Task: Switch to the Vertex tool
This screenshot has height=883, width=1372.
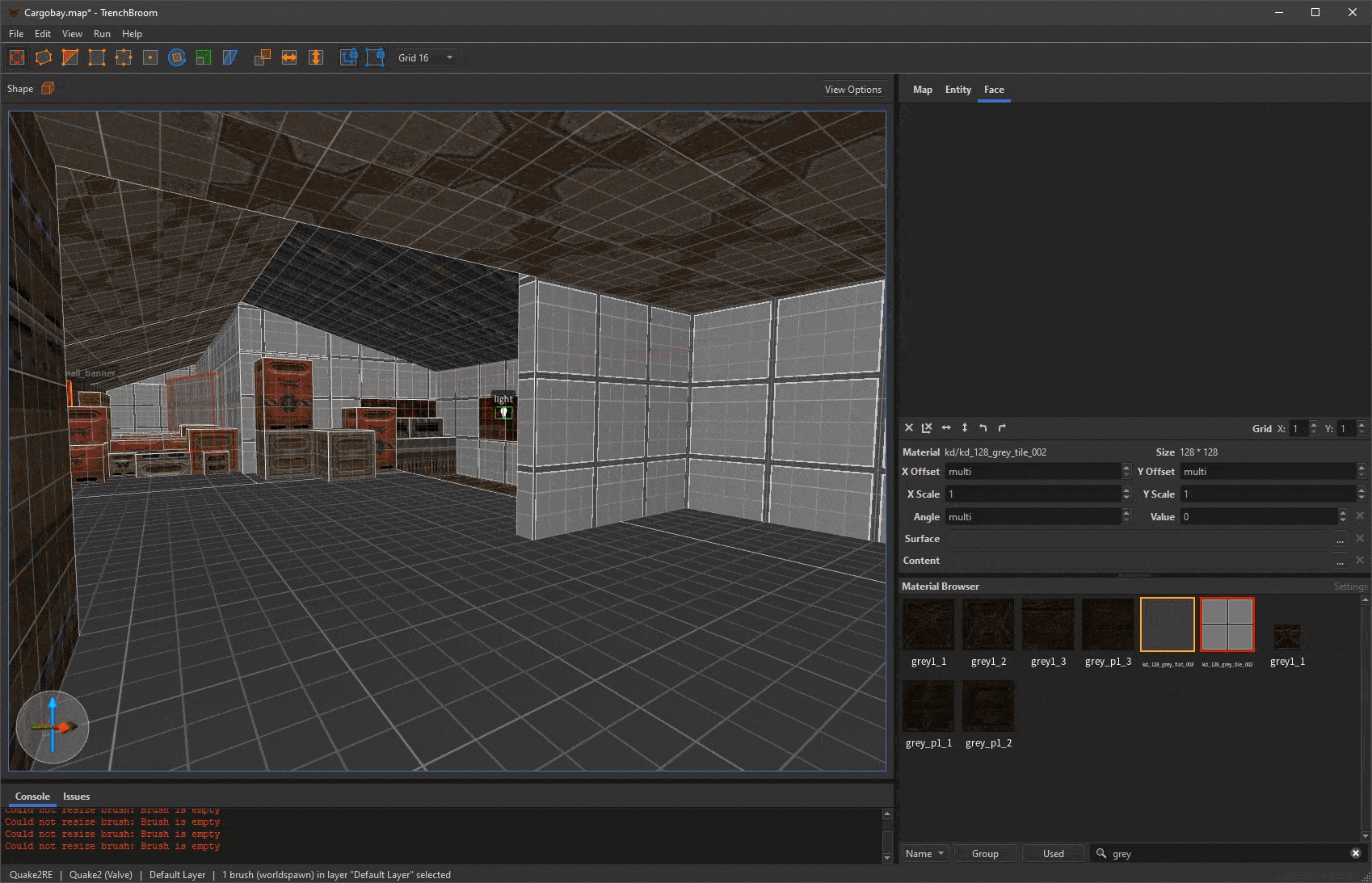Action: tap(97, 57)
